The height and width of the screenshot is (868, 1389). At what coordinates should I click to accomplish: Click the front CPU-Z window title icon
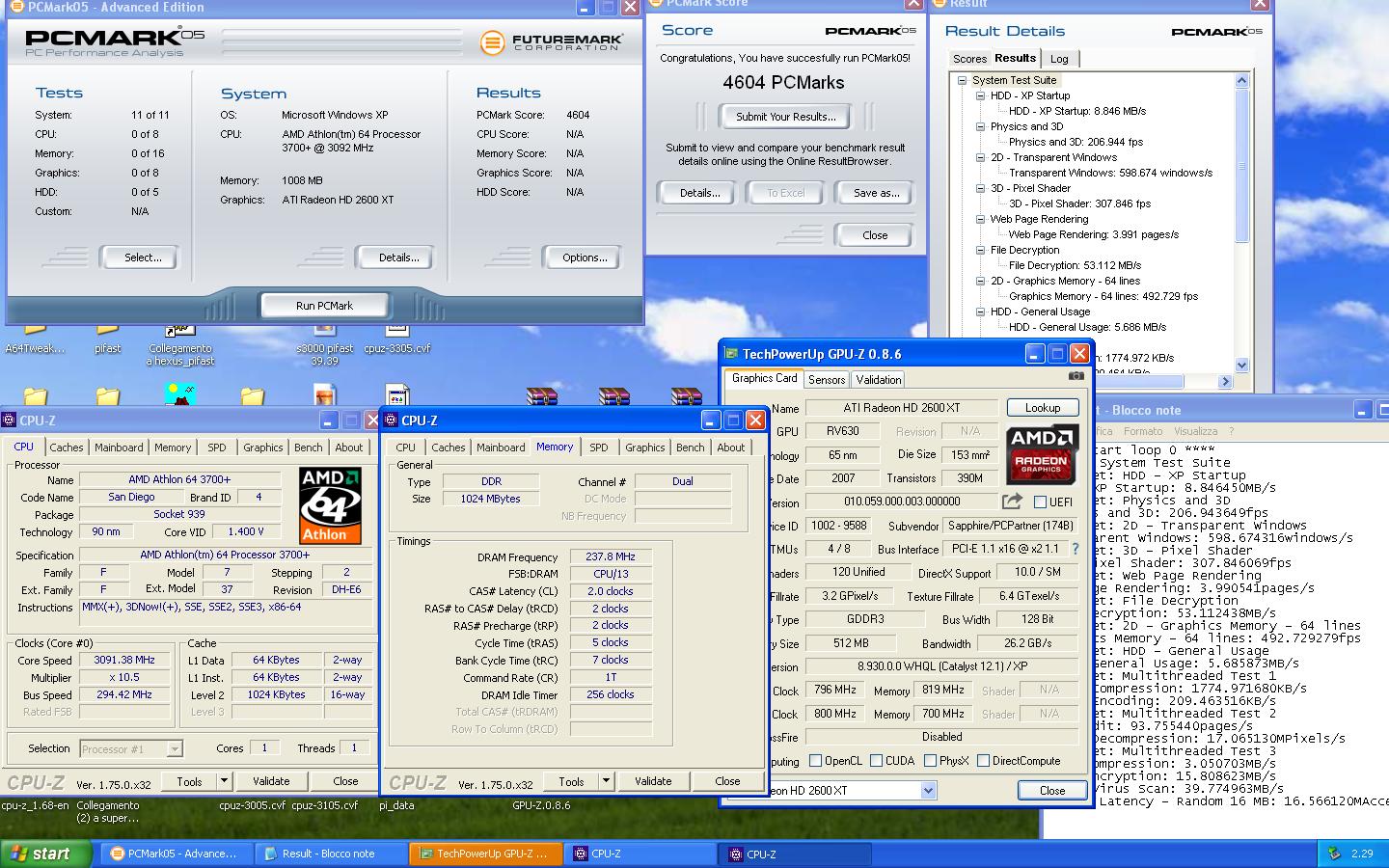(391, 420)
